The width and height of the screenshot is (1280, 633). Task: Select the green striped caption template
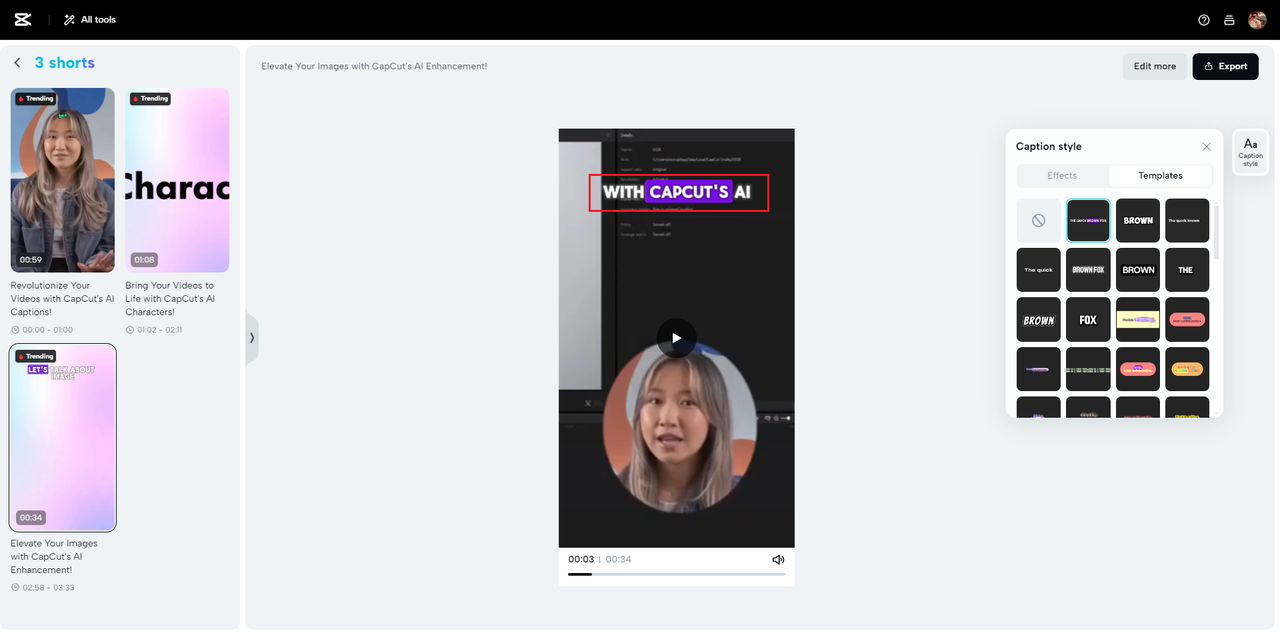point(1088,369)
